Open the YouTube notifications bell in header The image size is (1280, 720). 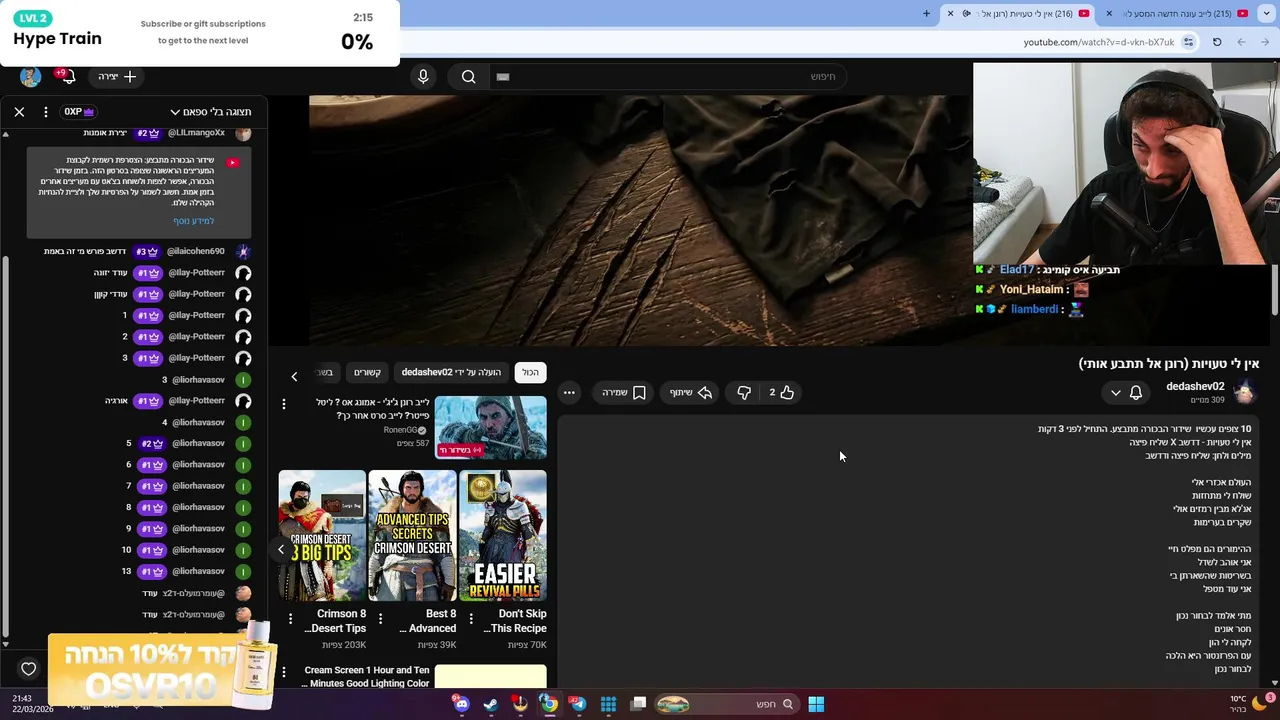click(x=68, y=76)
